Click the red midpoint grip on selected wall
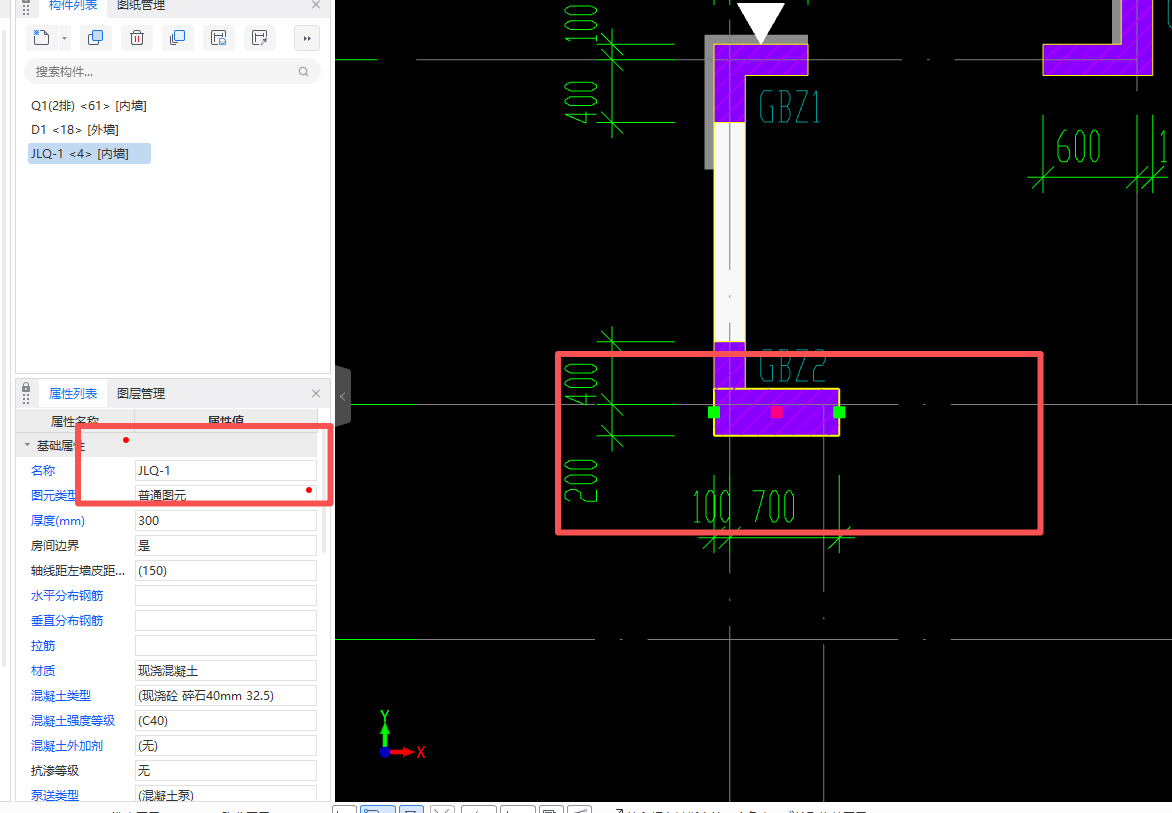The height and width of the screenshot is (813, 1172). click(x=777, y=412)
